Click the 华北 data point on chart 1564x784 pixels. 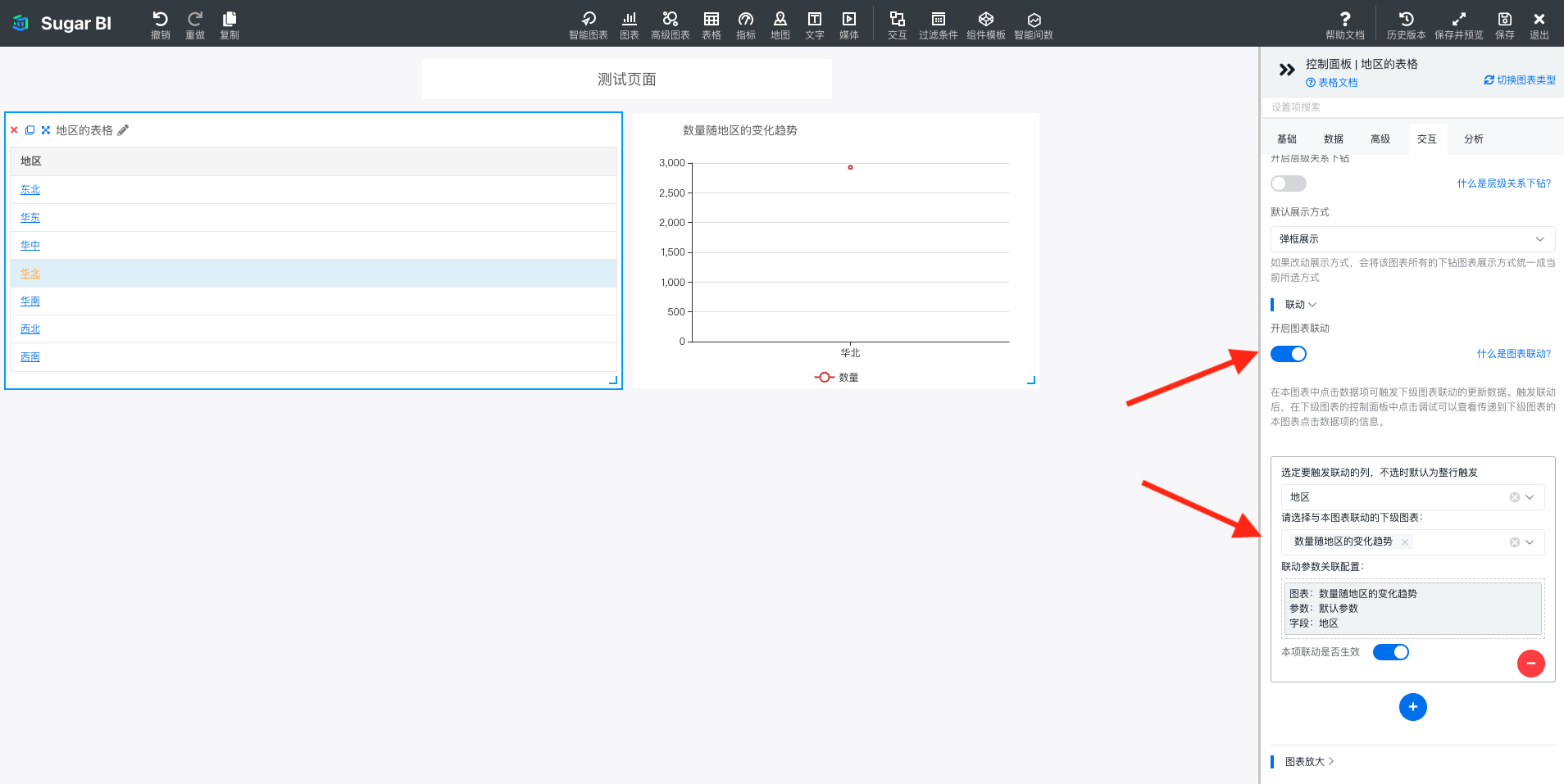coord(850,167)
